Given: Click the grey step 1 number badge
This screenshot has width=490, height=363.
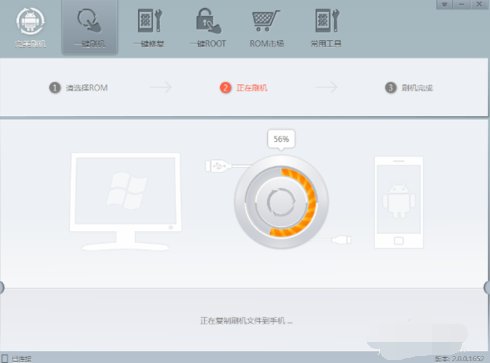Looking at the screenshot, I should tap(55, 88).
